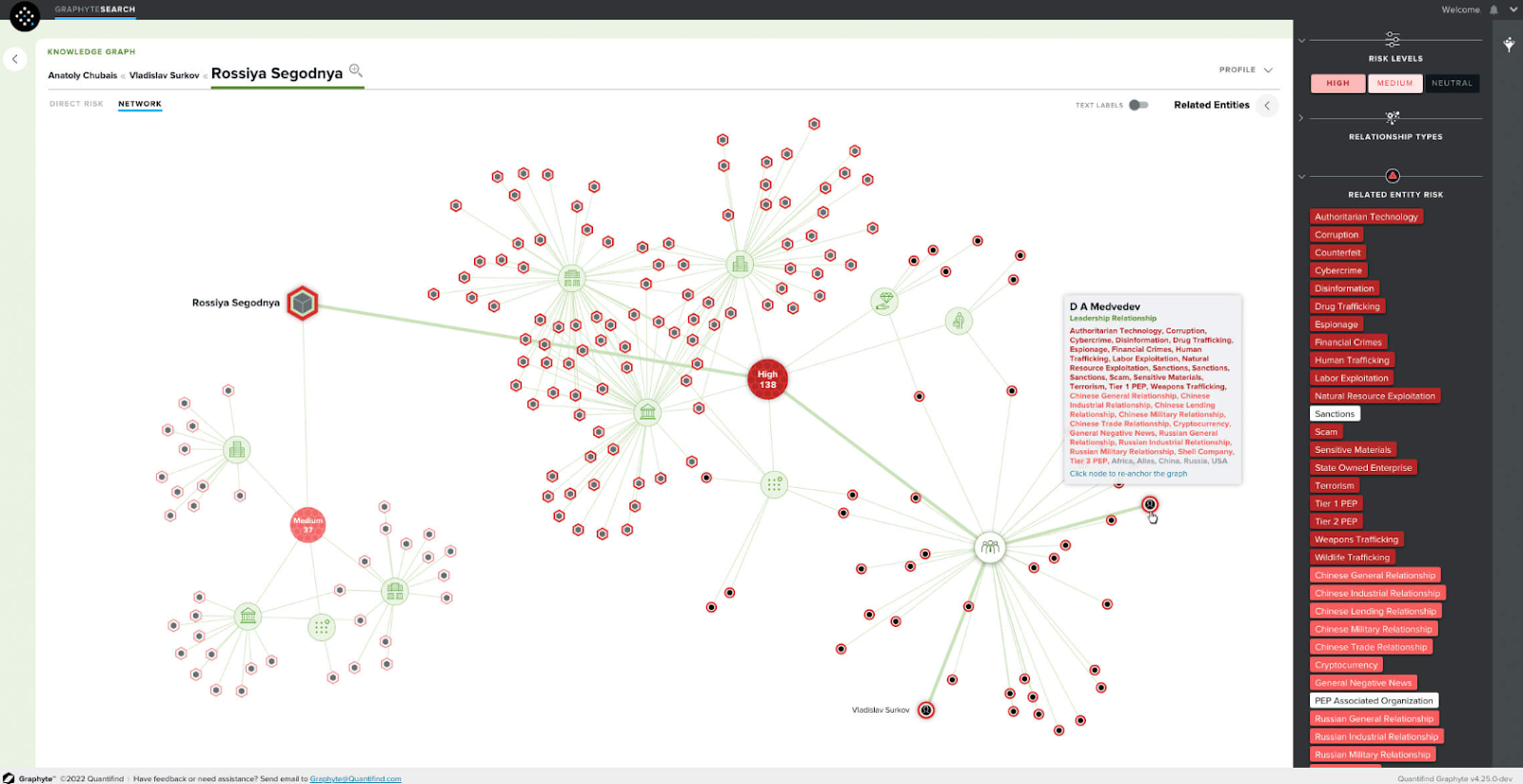Collapse the Risk Levels section
Screen dimensions: 1523x784
[x=1301, y=41]
